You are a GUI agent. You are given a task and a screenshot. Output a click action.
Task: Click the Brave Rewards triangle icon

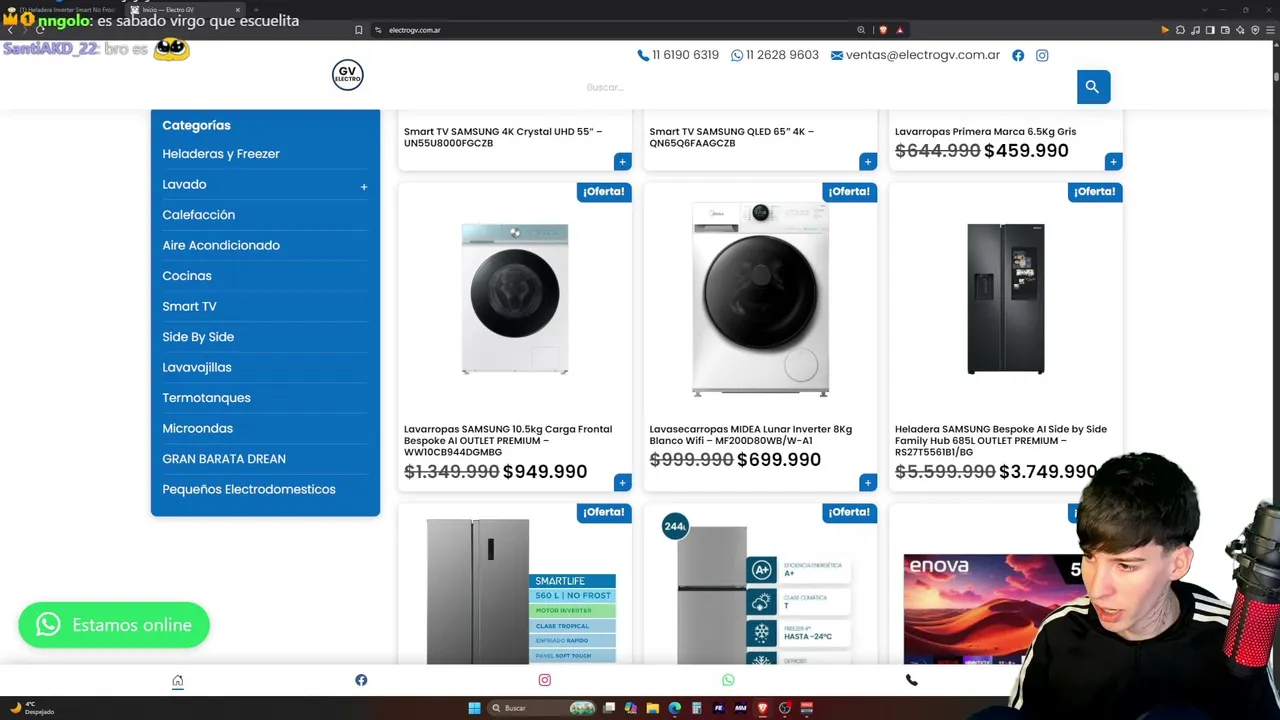click(x=900, y=30)
